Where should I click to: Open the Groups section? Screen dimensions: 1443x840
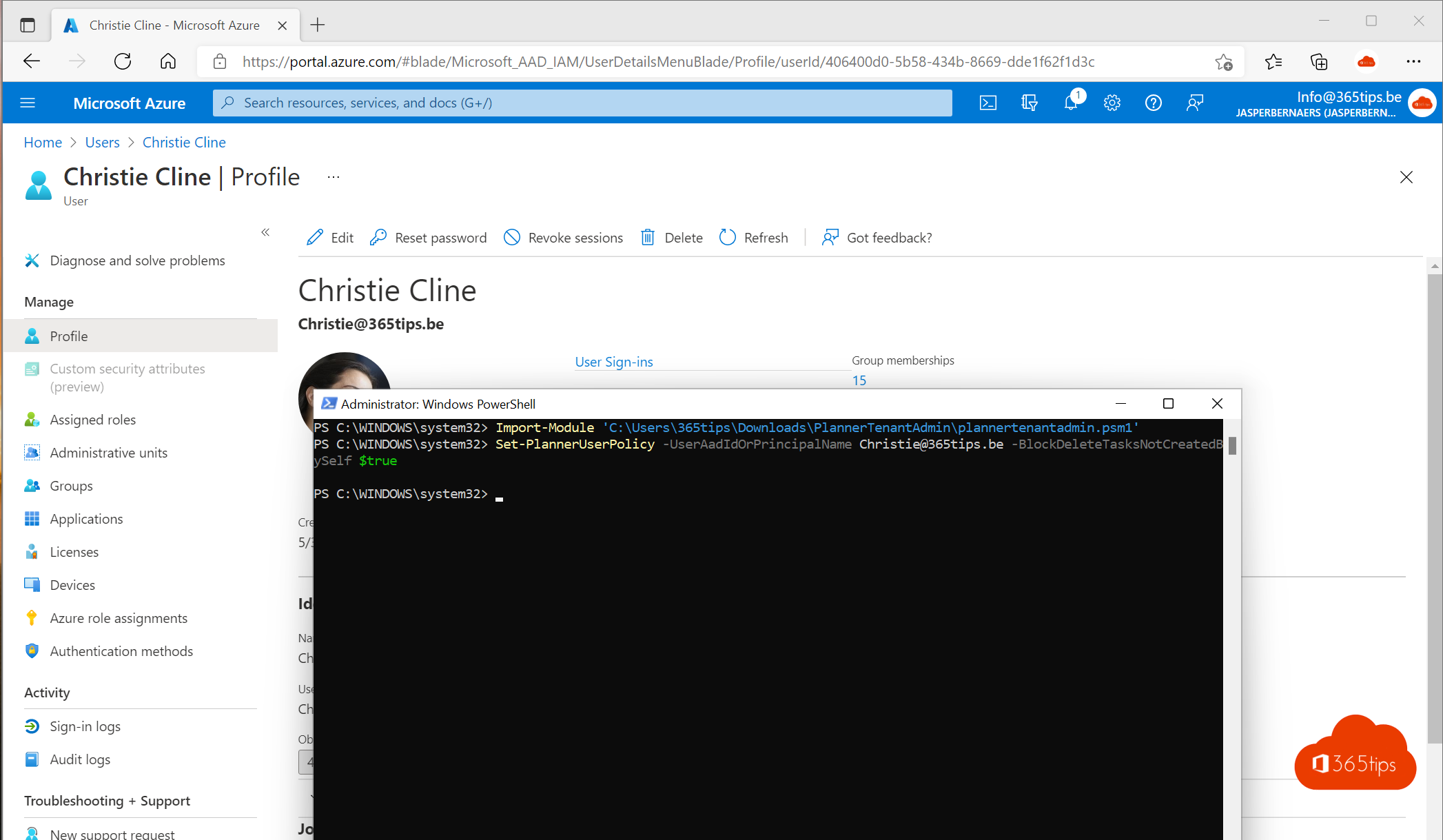click(x=70, y=485)
